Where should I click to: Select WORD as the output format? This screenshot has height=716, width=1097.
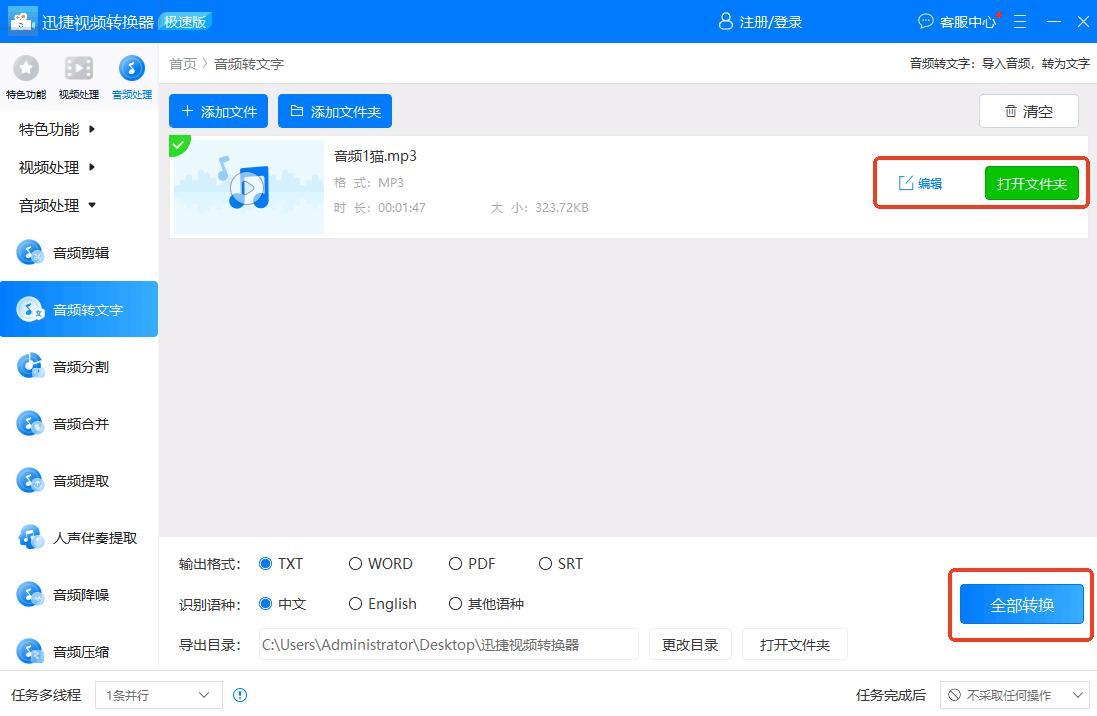pyautogui.click(x=356, y=564)
